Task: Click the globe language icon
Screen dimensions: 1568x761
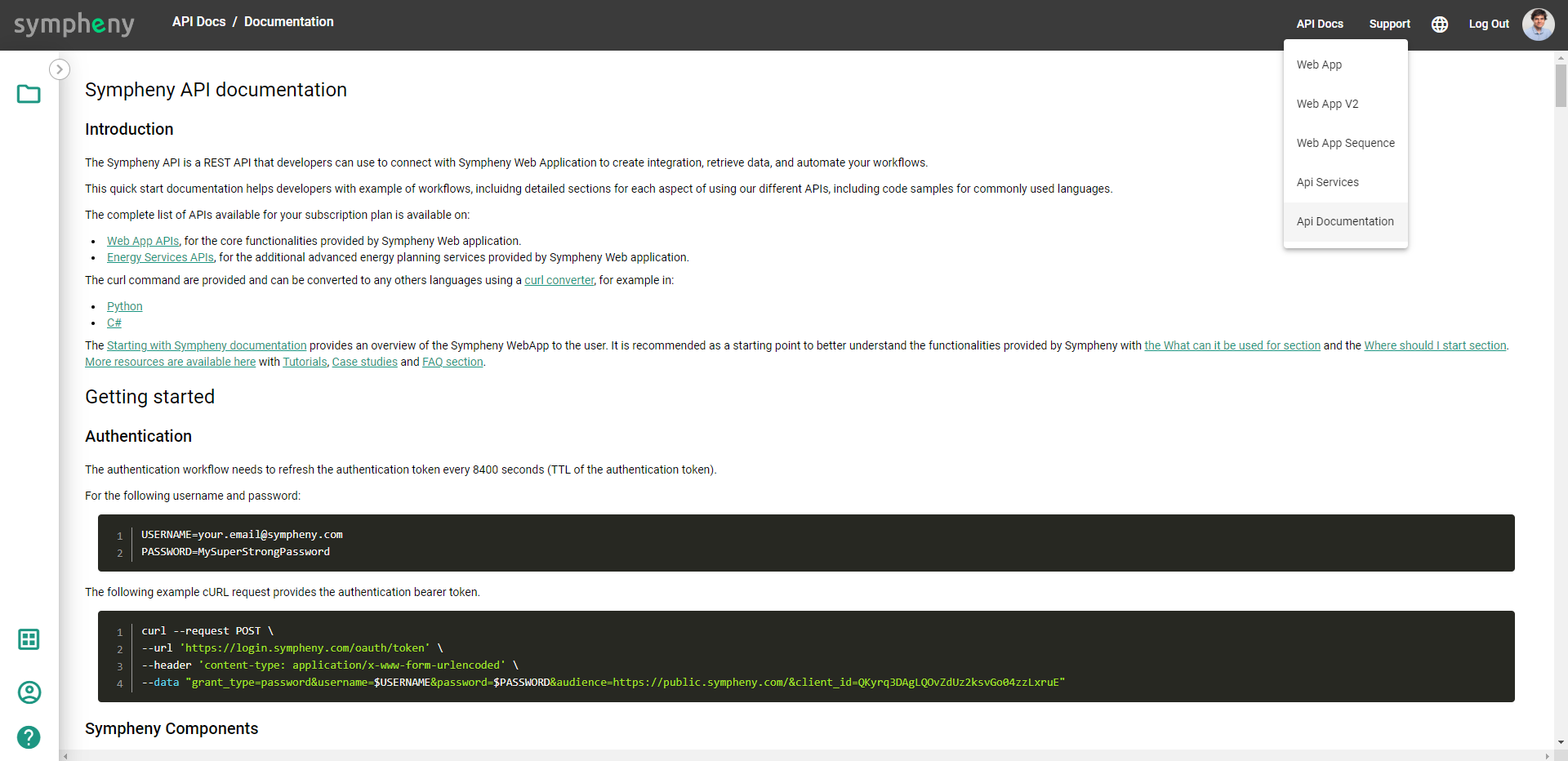Action: [x=1440, y=24]
